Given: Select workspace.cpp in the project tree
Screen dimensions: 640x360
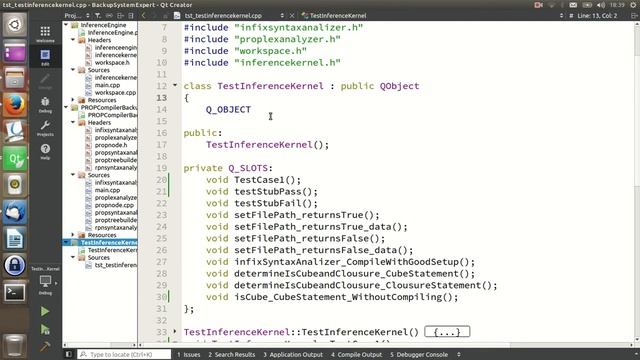Looking at the screenshot, I should (115, 93).
